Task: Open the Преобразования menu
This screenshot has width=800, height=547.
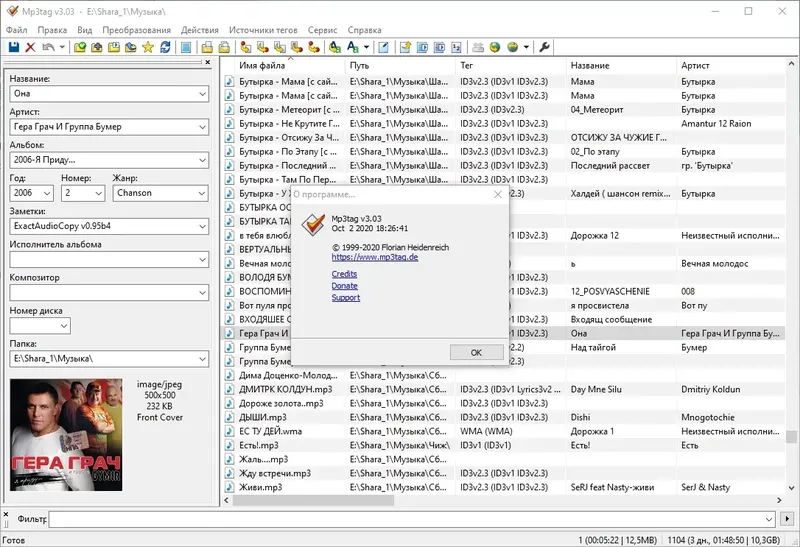Action: pyautogui.click(x=137, y=30)
